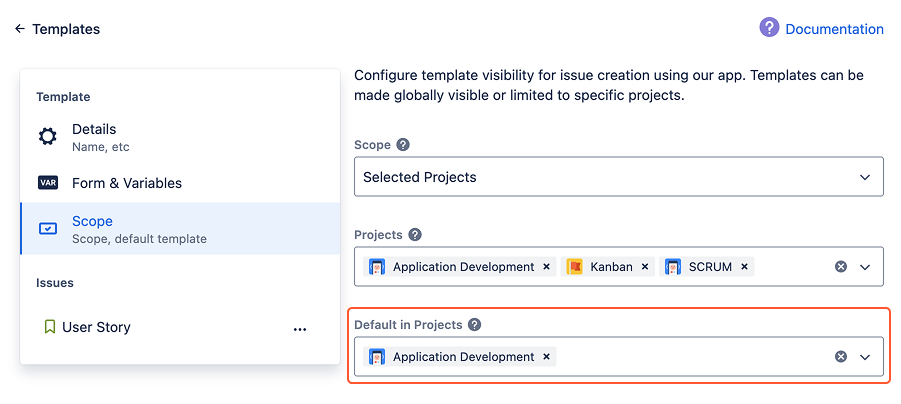901x404 pixels.
Task: Expand the Projects dropdown chevron
Action: coord(865,267)
